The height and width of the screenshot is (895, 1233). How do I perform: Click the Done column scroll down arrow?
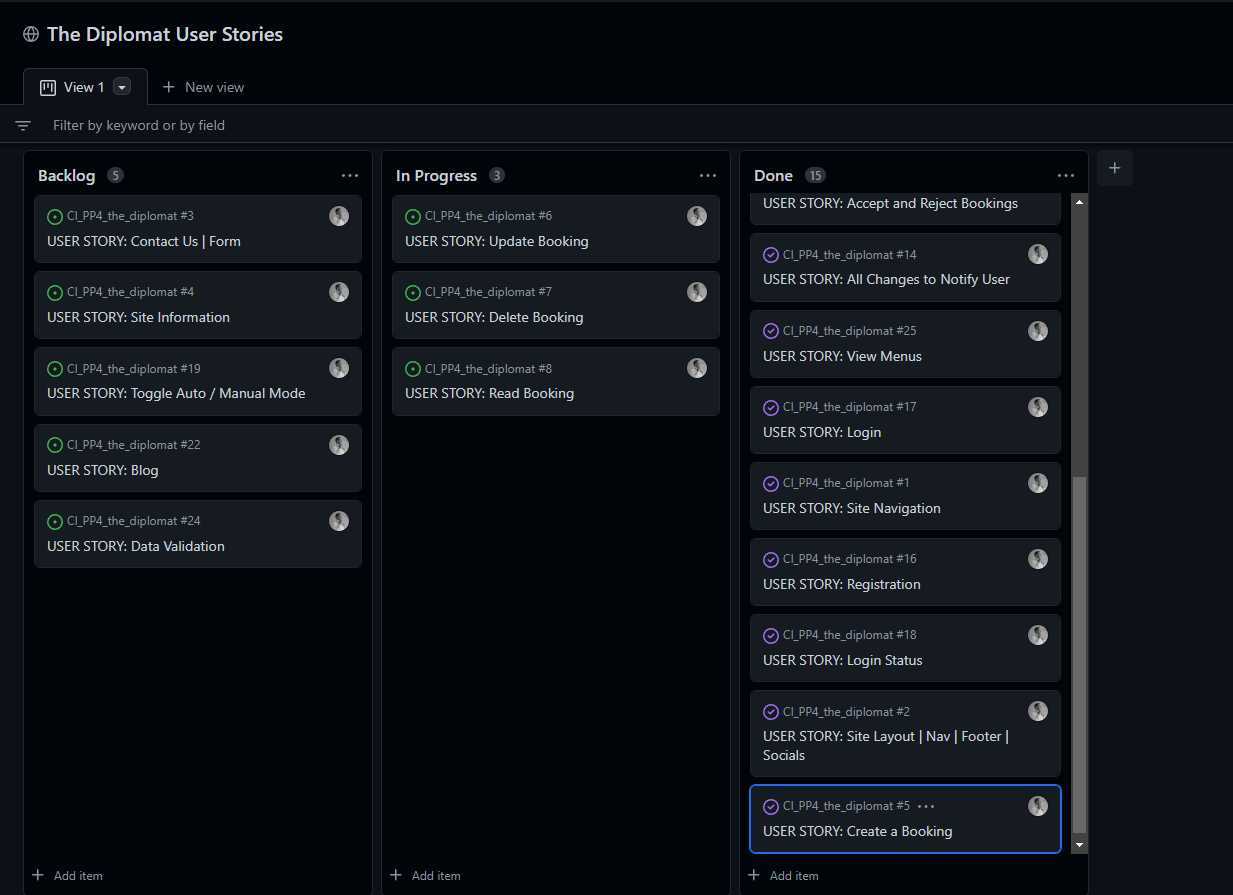point(1079,845)
